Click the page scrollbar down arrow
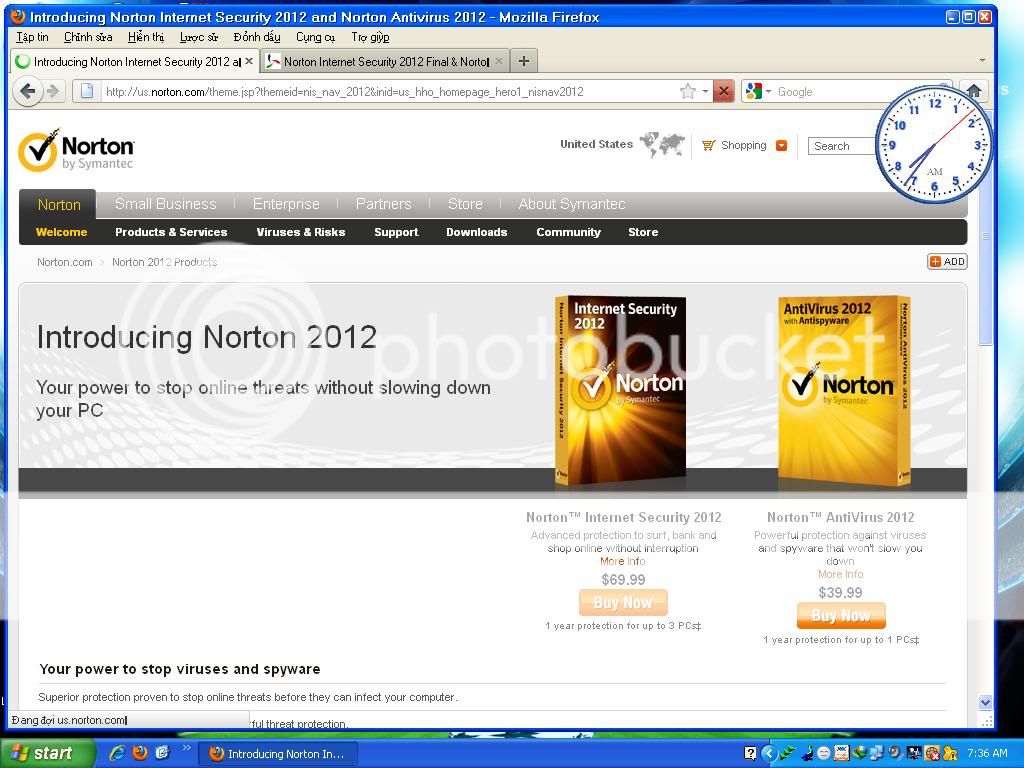Image resolution: width=1024 pixels, height=768 pixels. click(985, 703)
